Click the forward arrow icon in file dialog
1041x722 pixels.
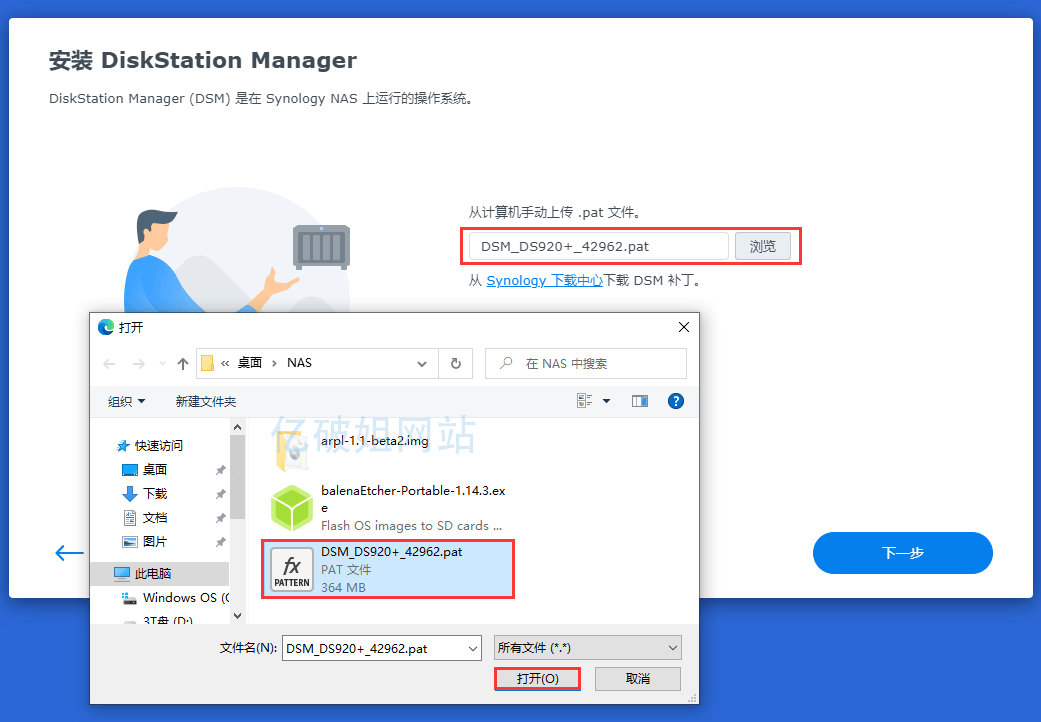pos(139,364)
